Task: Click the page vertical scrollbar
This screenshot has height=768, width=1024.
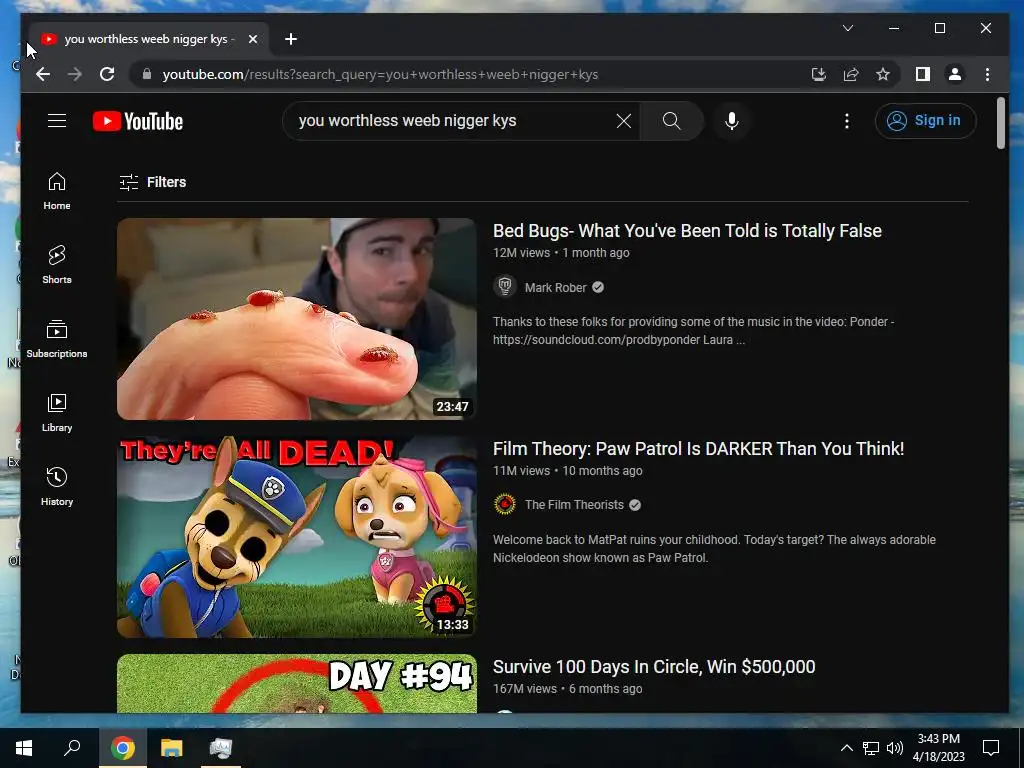Action: 1001,123
